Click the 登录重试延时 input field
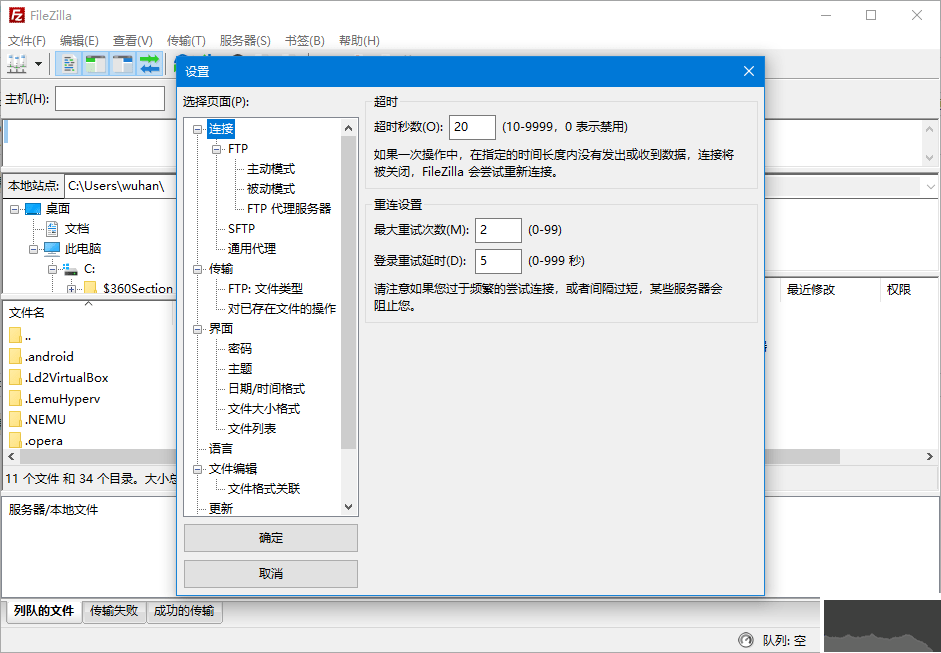The image size is (941, 653). click(498, 261)
